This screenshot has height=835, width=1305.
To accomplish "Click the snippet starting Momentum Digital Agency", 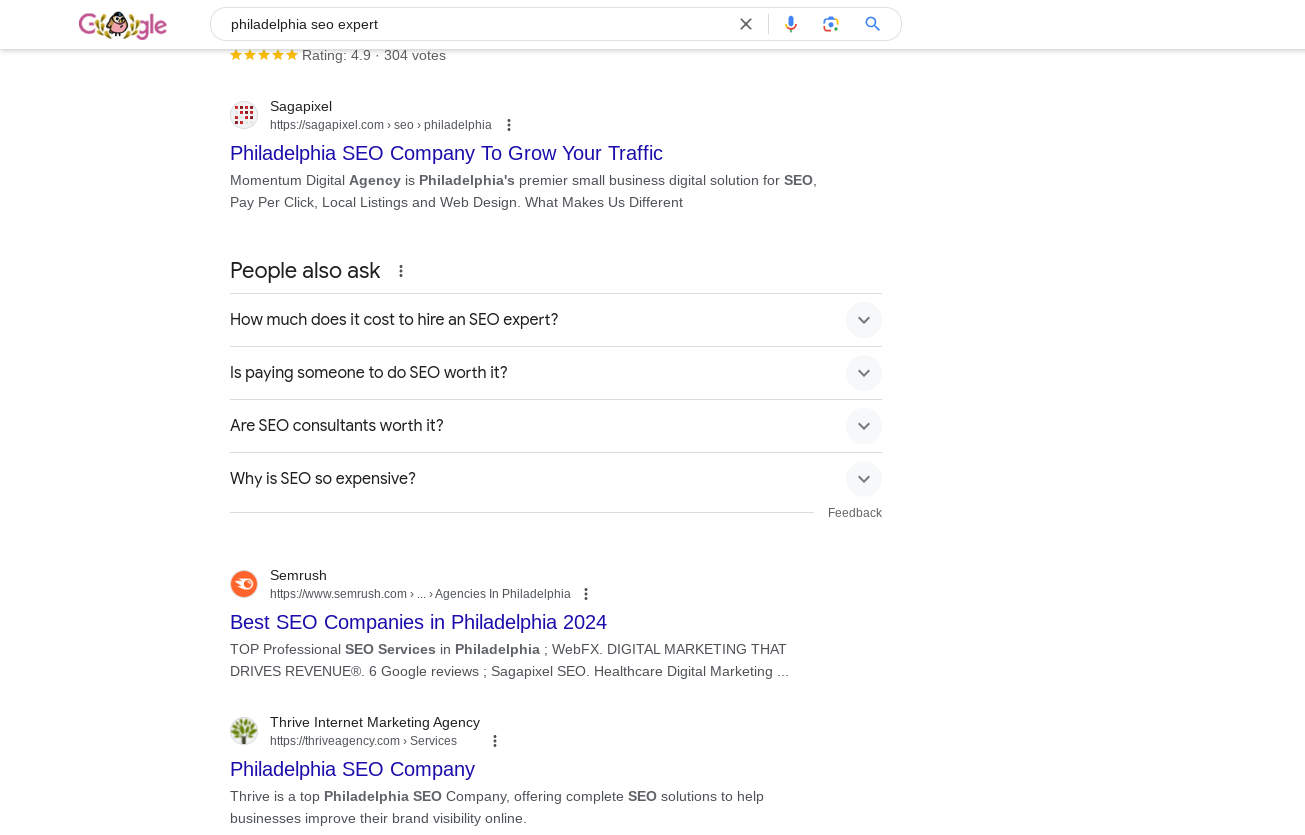I will point(523,191).
